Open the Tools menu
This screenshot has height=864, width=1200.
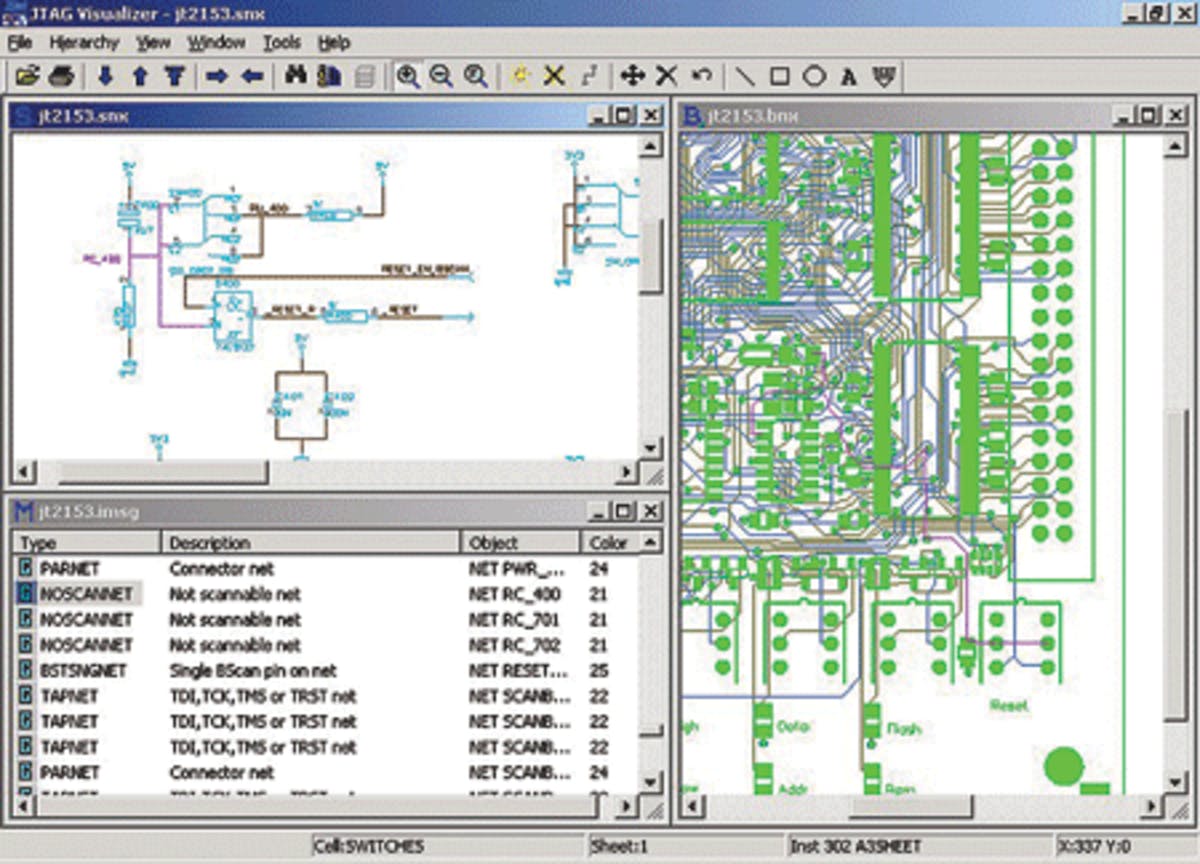point(285,42)
